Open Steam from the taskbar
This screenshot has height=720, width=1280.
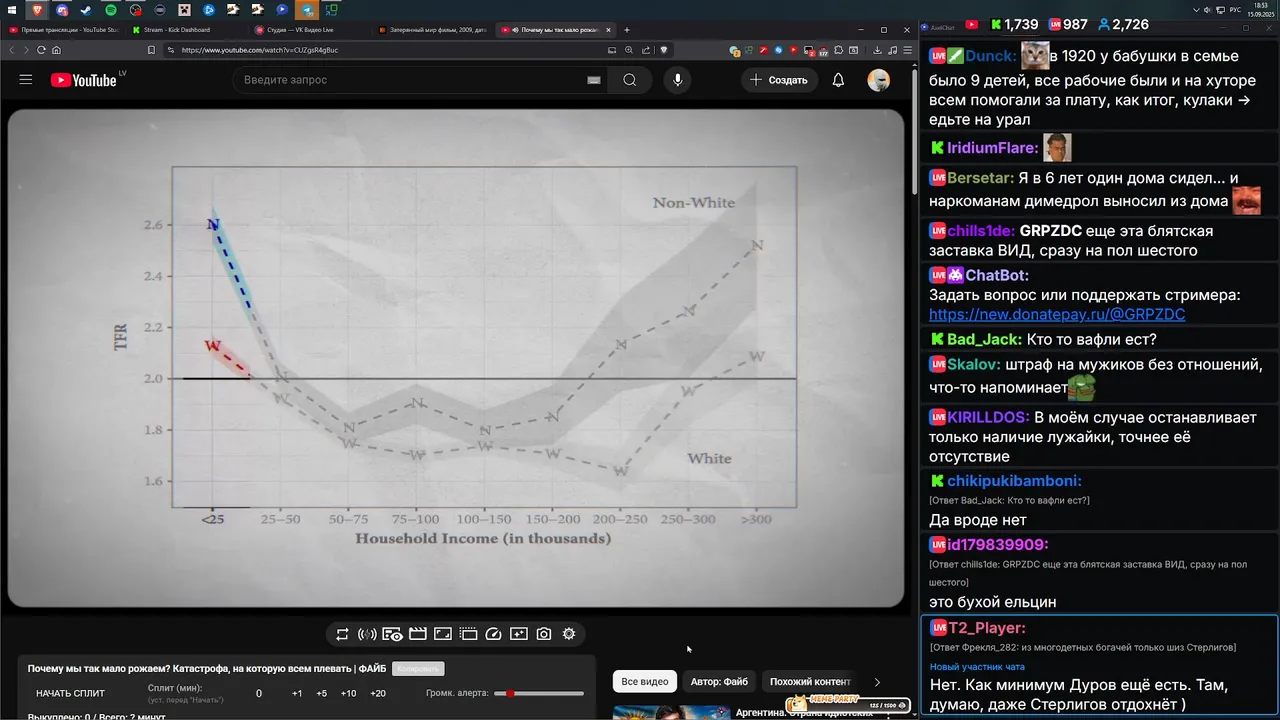tap(86, 10)
